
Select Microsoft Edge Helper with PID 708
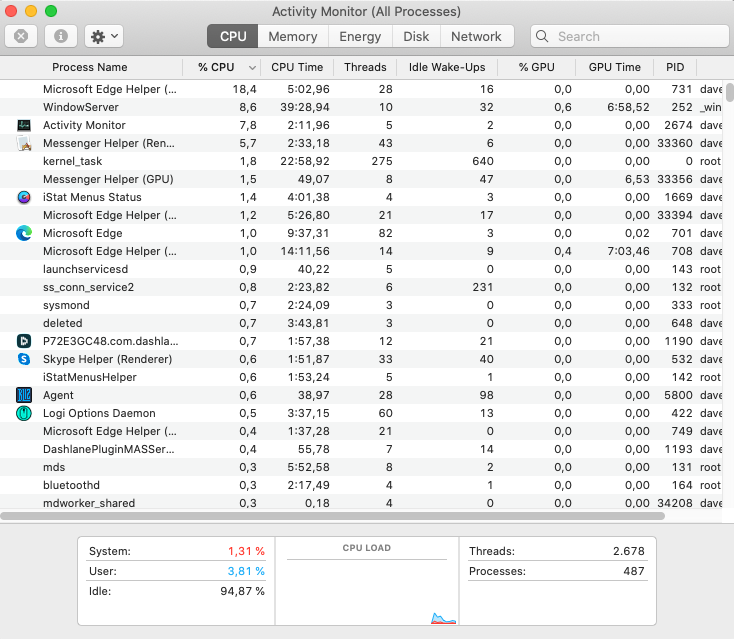[361, 251]
